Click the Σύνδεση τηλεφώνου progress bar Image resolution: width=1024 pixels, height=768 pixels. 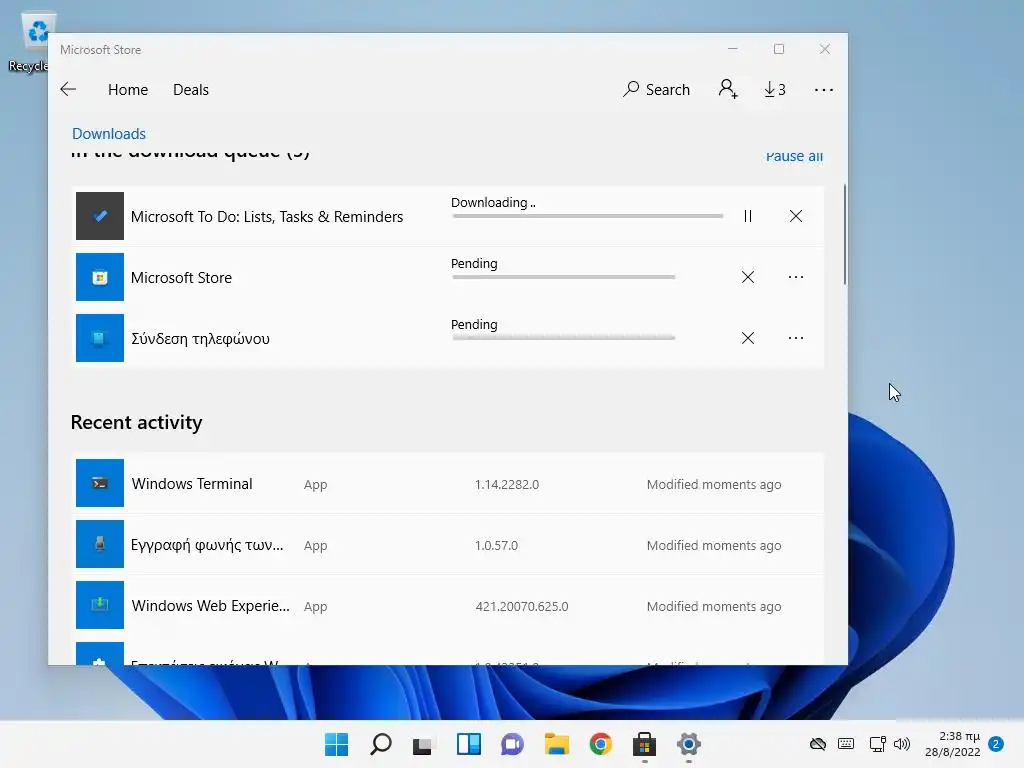pyautogui.click(x=564, y=338)
